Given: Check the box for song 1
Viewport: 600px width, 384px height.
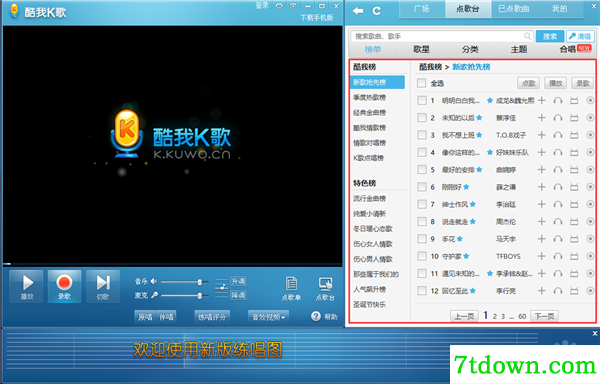Looking at the screenshot, I should [422, 101].
